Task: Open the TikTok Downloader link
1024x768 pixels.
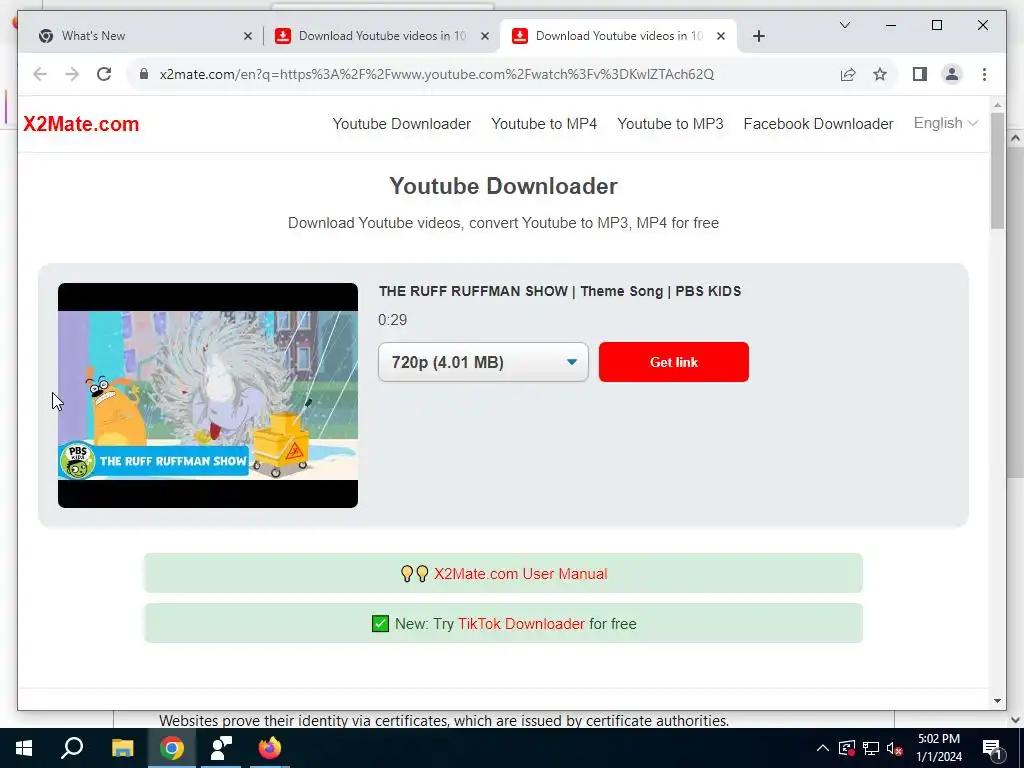Action: 521,624
